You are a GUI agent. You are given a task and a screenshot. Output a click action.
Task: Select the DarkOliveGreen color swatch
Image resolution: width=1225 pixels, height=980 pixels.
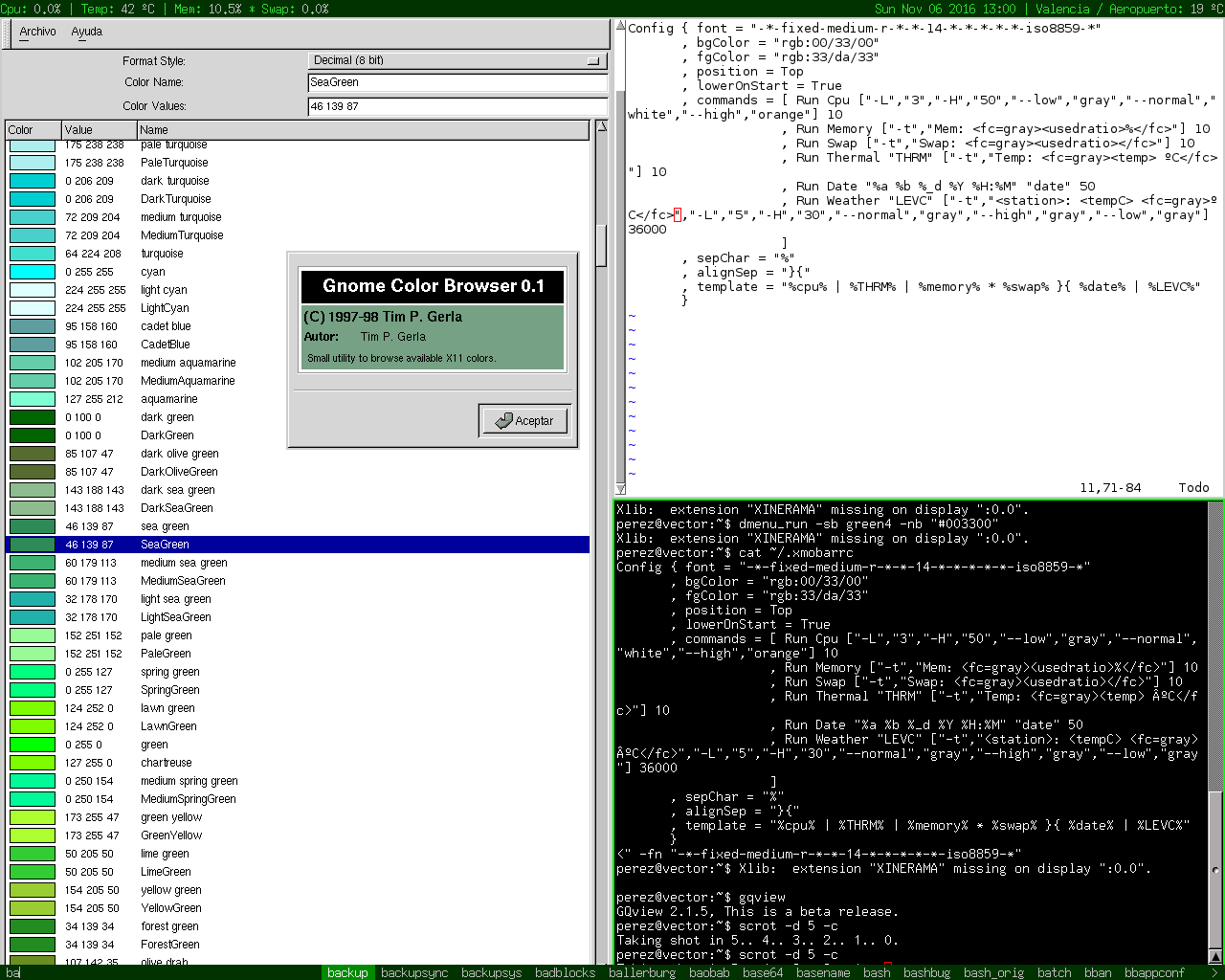point(33,472)
